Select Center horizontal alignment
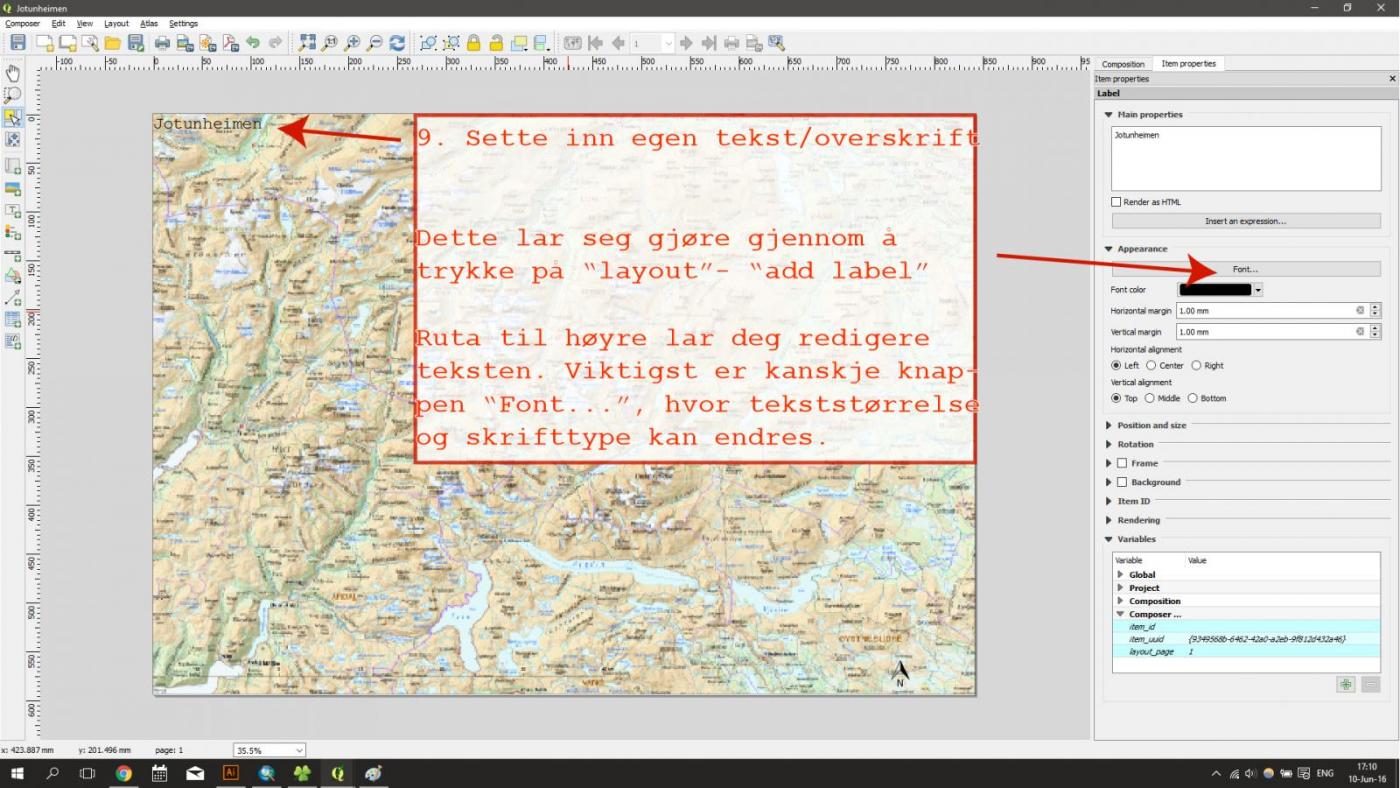 coord(1151,366)
